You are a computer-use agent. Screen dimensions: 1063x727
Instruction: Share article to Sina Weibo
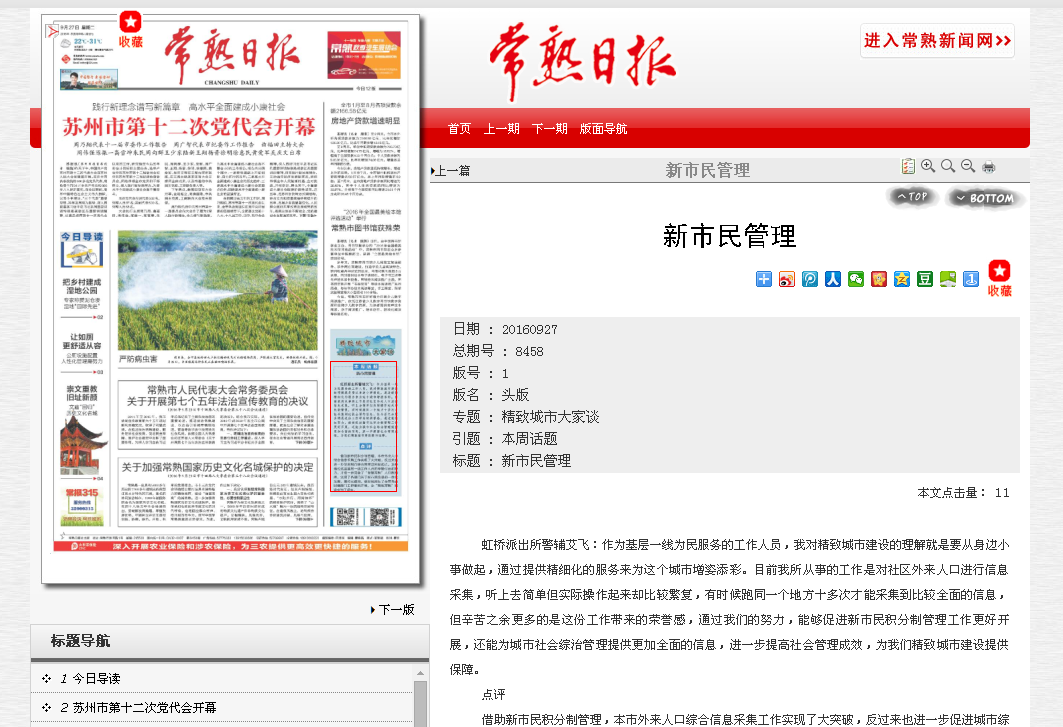coord(787,279)
